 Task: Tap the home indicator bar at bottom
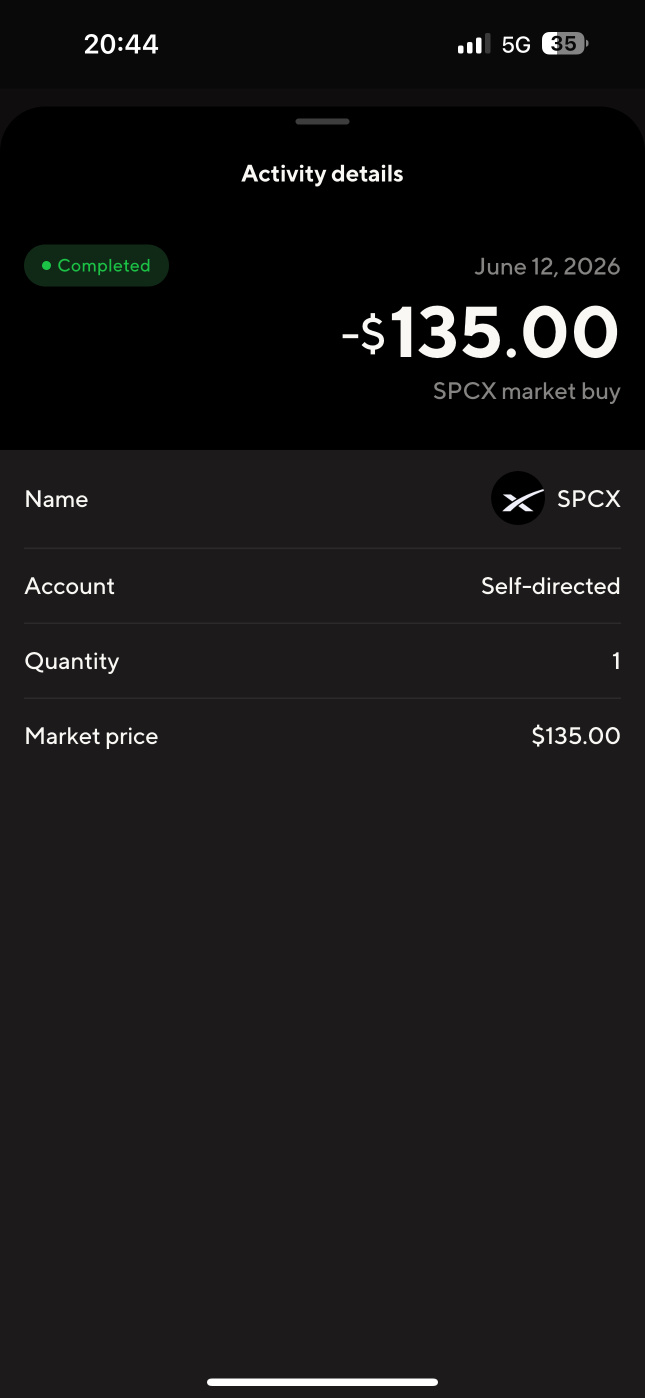[x=322, y=1382]
